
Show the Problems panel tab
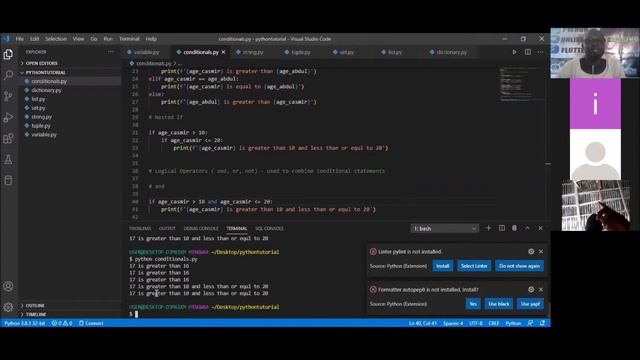pos(140,229)
